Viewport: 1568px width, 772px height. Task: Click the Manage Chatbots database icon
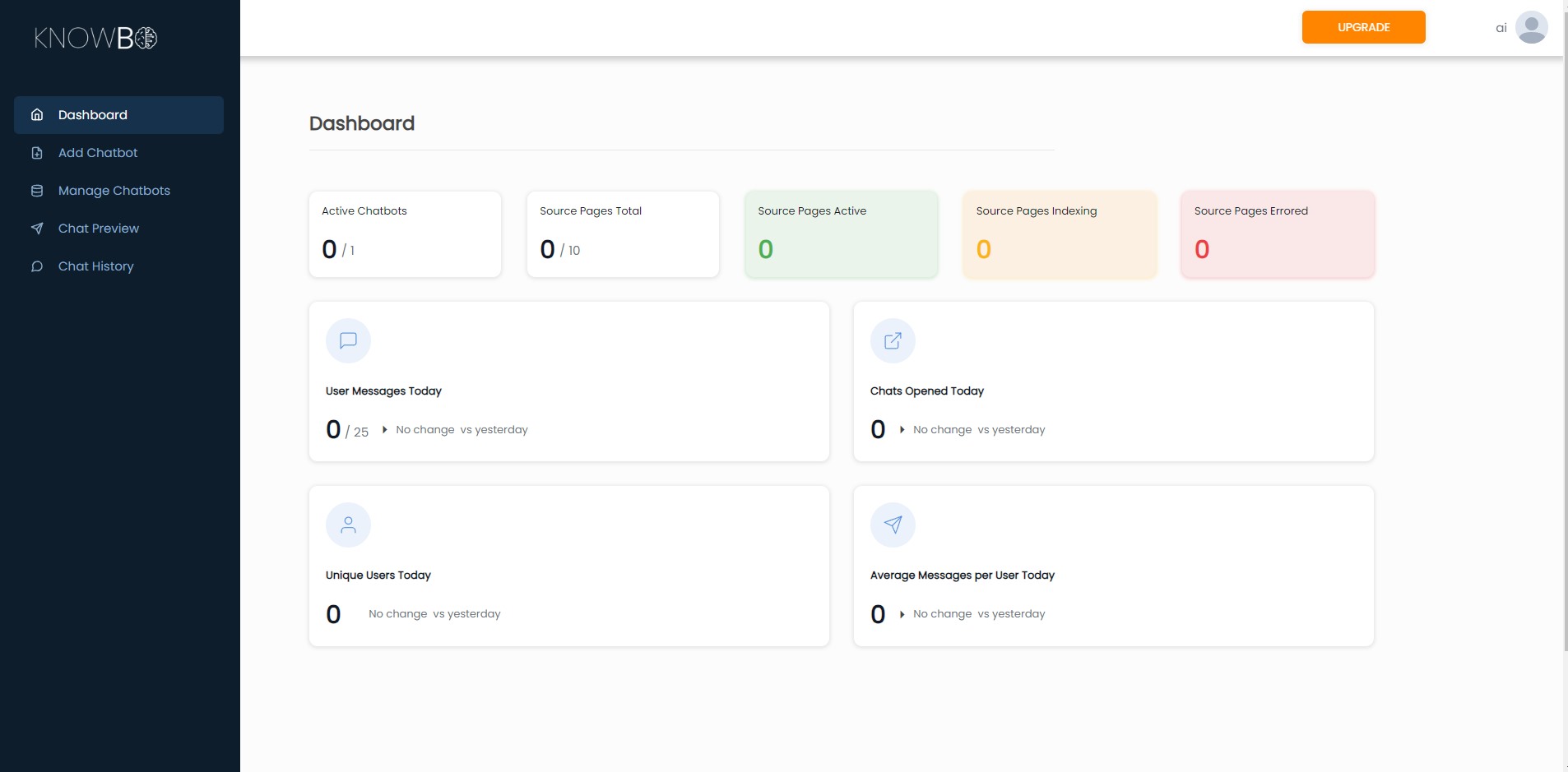coord(37,191)
